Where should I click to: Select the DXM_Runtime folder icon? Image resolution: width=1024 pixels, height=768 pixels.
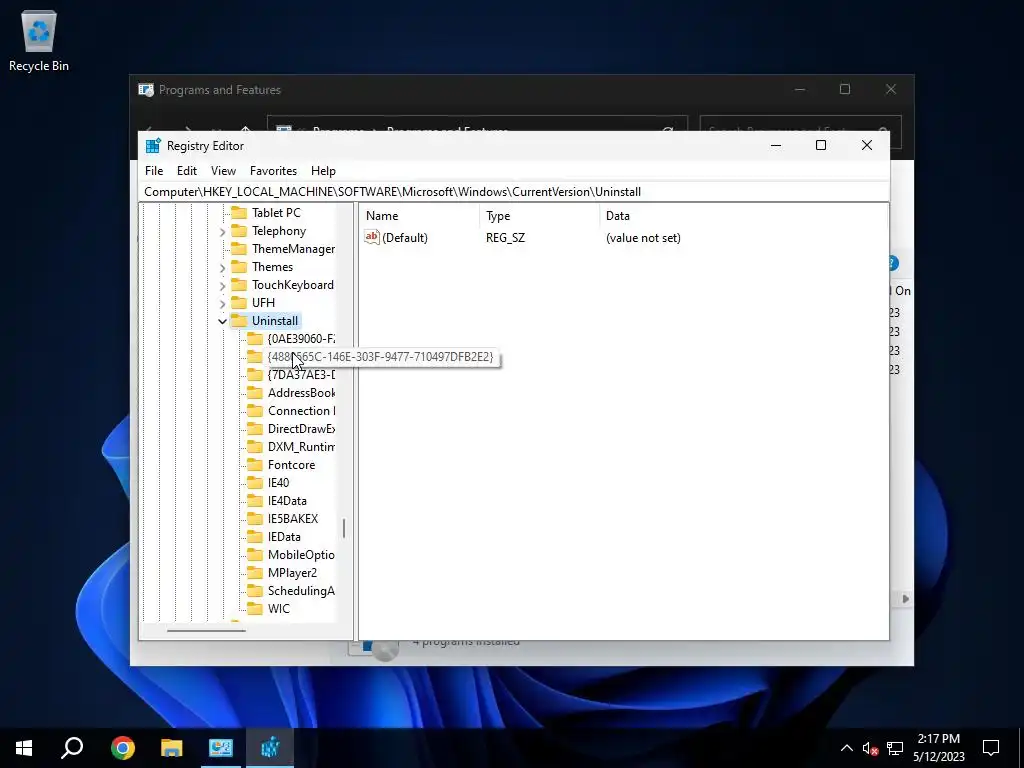pyautogui.click(x=255, y=447)
